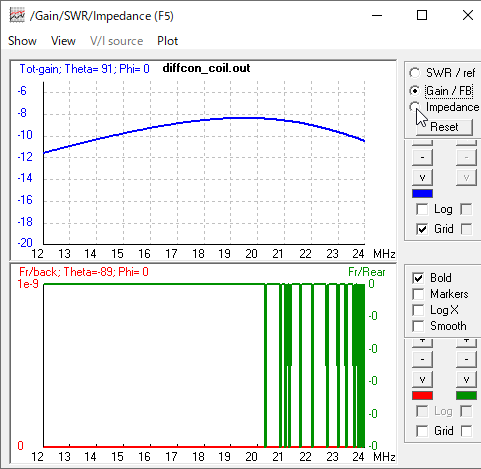Click lower graph right minus scale button
Screen dimensions: 481x469
(466, 359)
